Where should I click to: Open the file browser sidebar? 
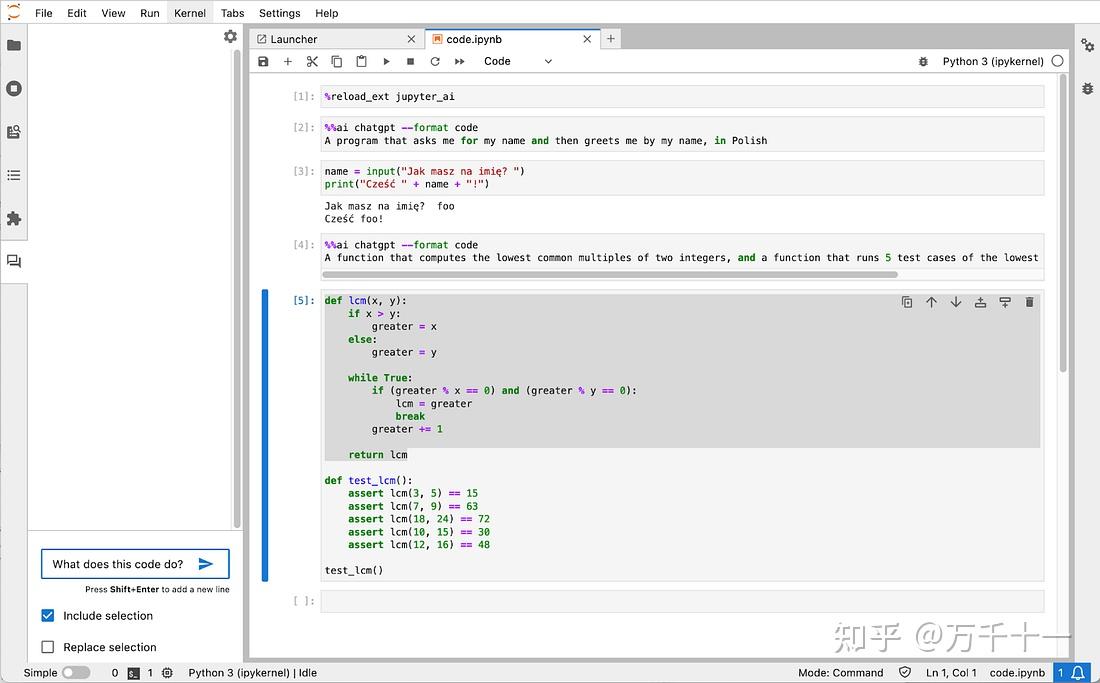14,45
